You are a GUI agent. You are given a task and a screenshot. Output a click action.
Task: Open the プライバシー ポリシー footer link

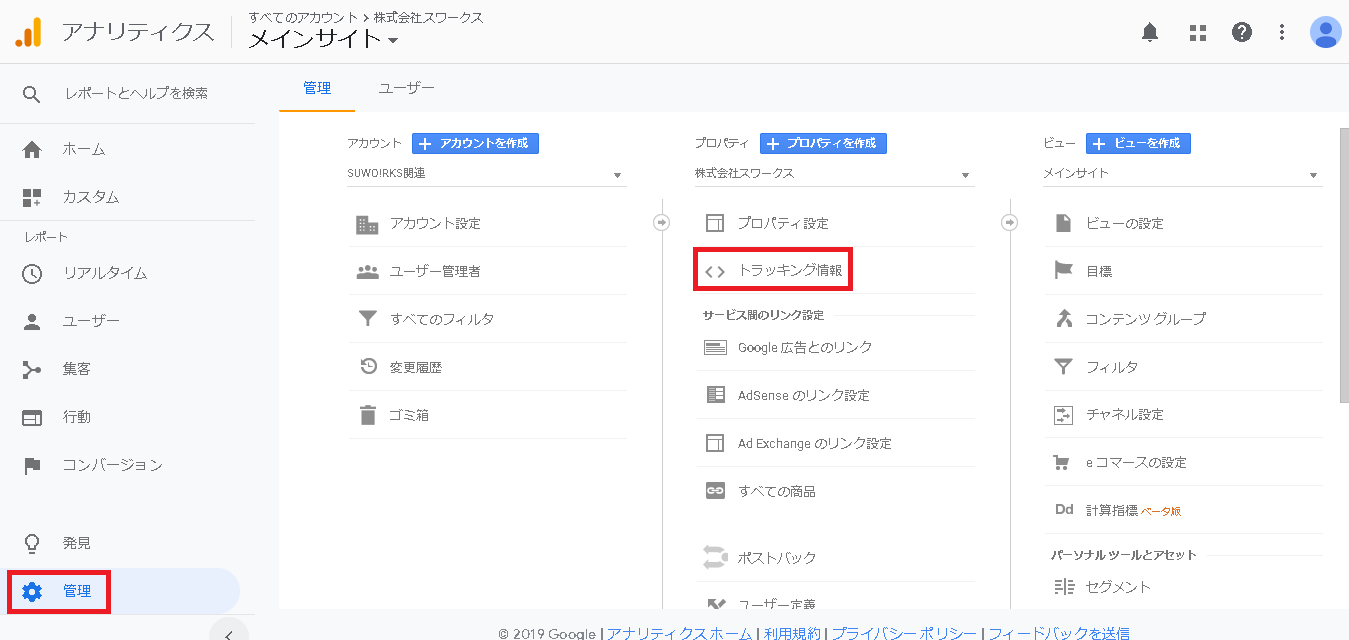tap(904, 633)
